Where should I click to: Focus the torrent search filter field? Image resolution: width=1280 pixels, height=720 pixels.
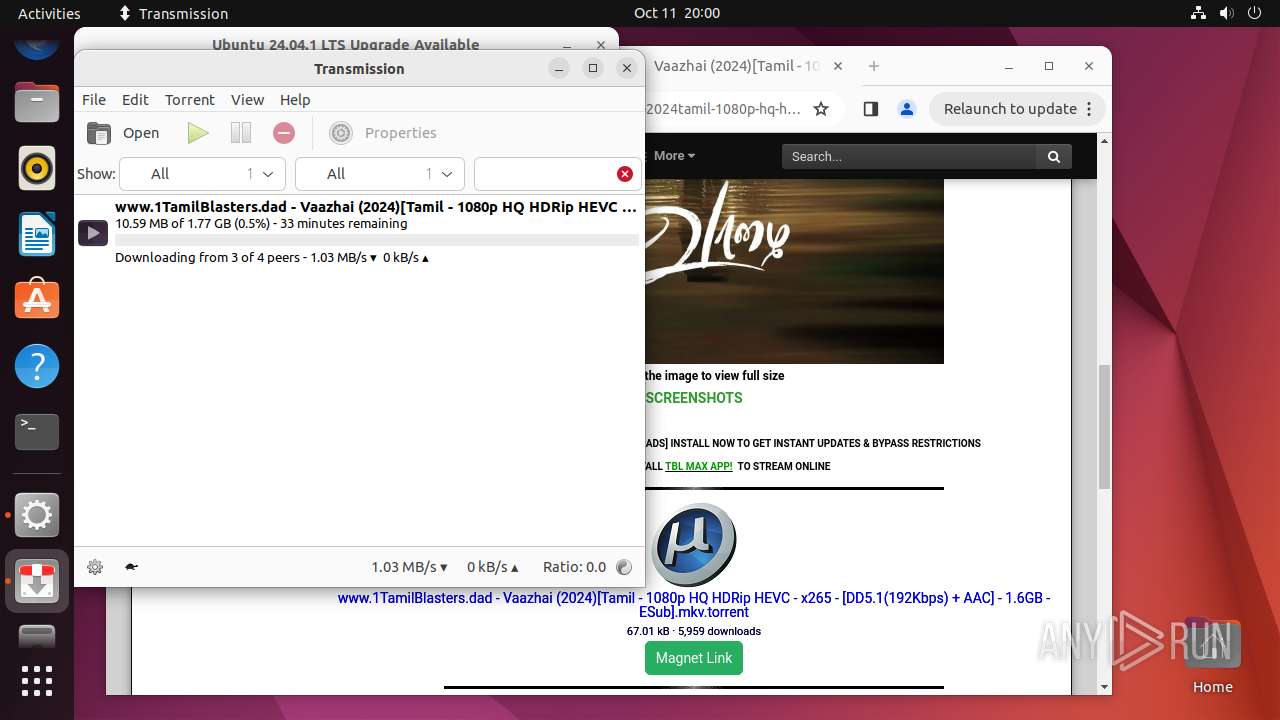(545, 174)
